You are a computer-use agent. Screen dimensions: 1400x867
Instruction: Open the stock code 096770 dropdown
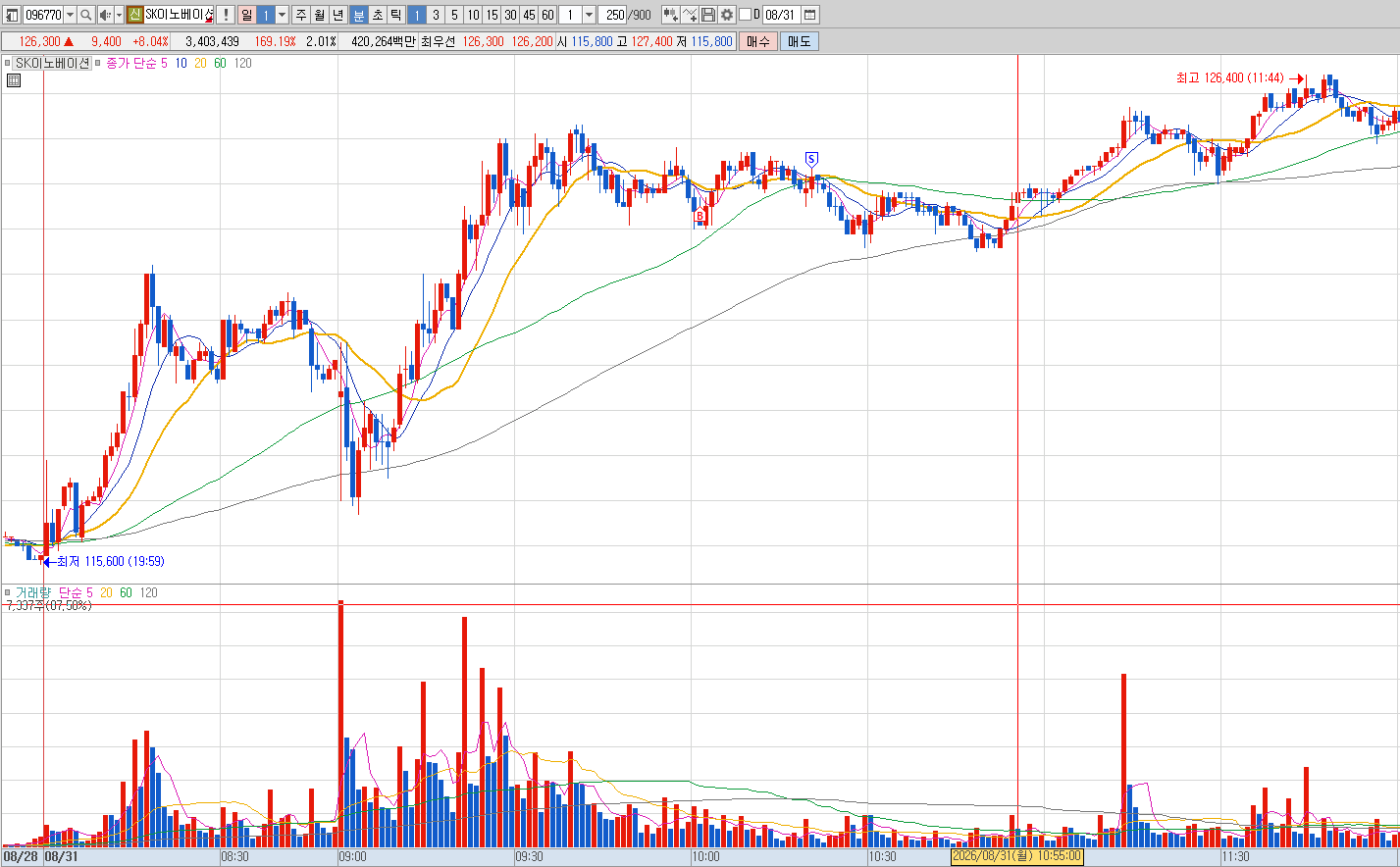[x=70, y=15]
